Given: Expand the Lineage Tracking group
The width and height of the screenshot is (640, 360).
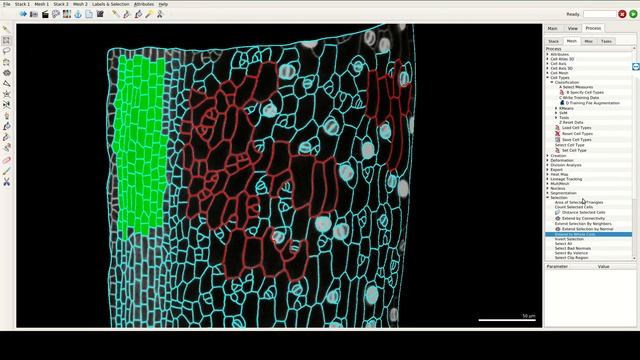Looking at the screenshot, I should click(548, 179).
